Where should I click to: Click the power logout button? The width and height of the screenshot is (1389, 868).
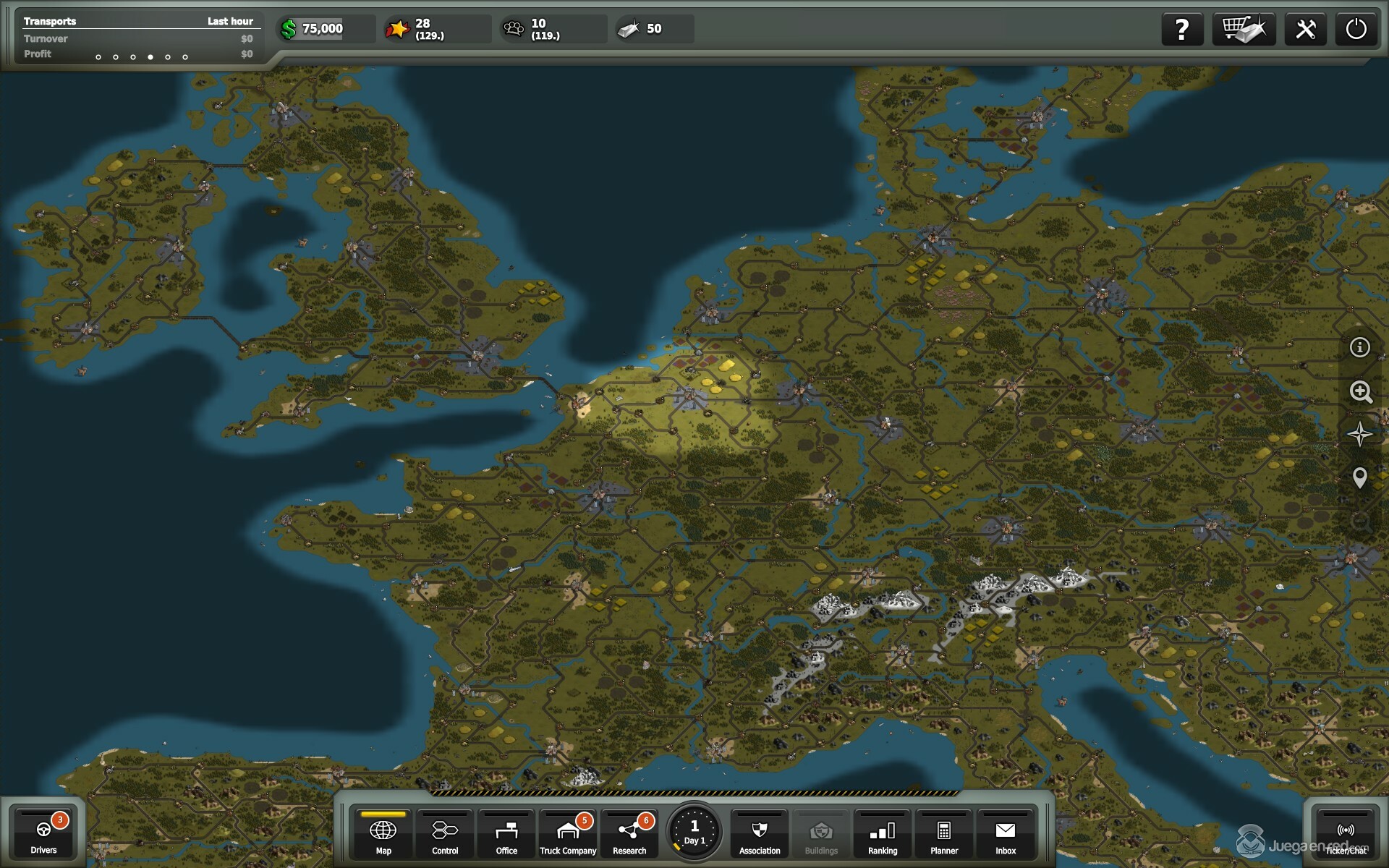(x=1356, y=30)
